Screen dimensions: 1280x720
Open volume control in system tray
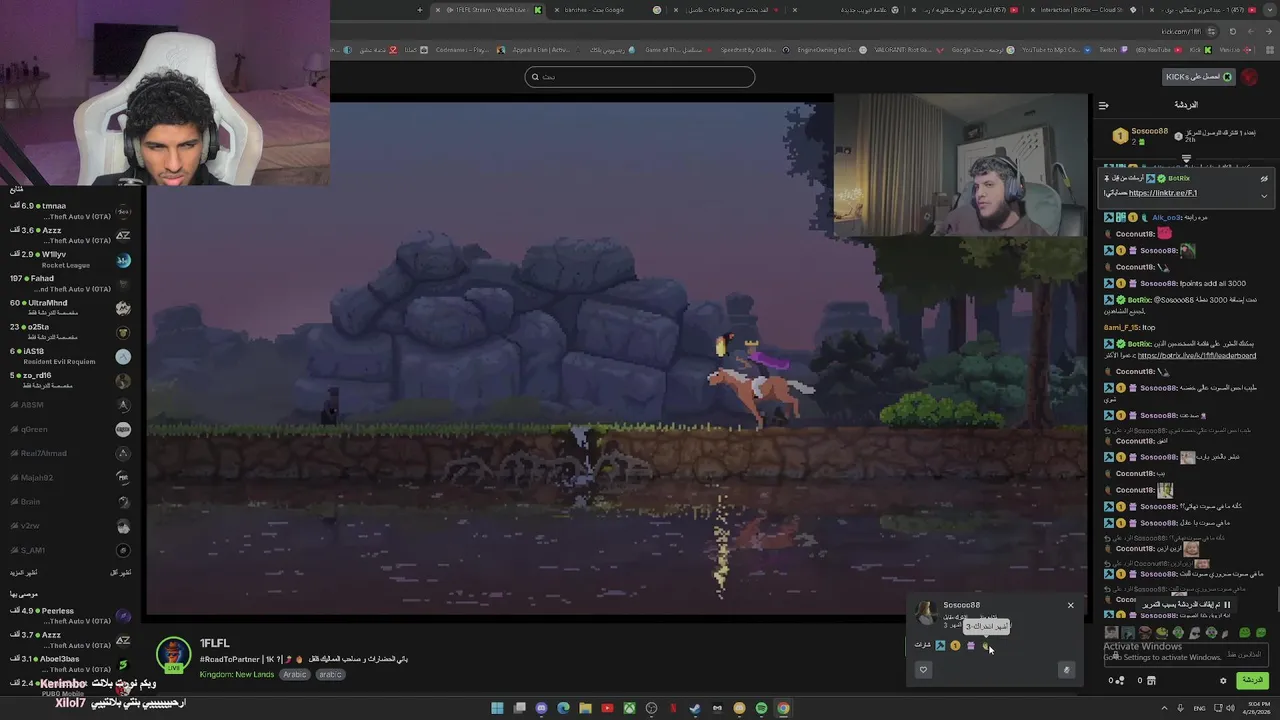click(x=1231, y=708)
